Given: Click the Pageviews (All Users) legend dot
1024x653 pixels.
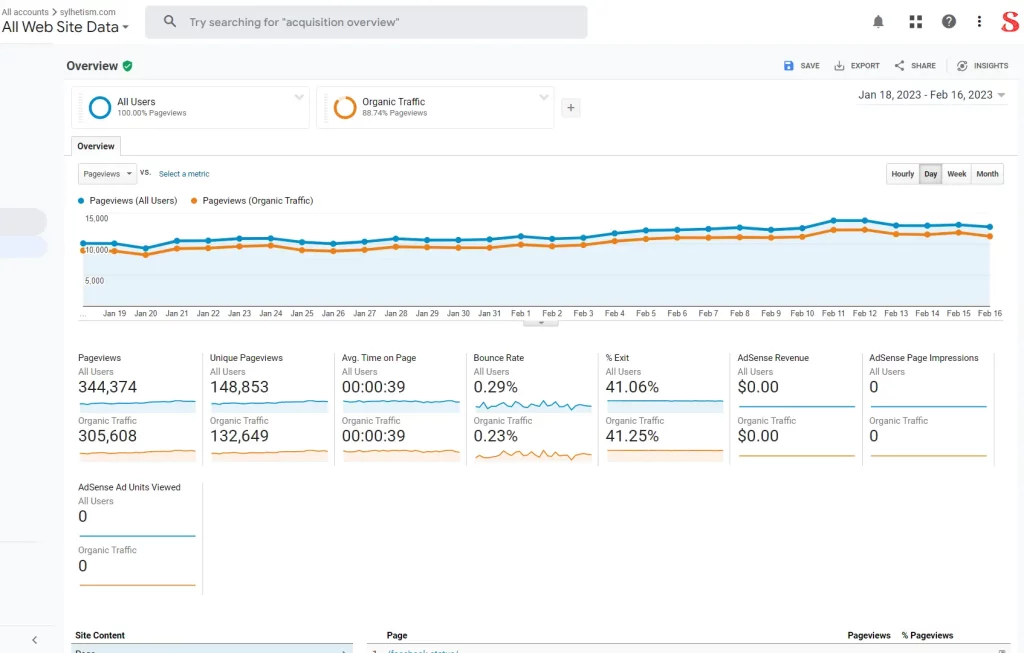Looking at the screenshot, I should pyautogui.click(x=81, y=201).
